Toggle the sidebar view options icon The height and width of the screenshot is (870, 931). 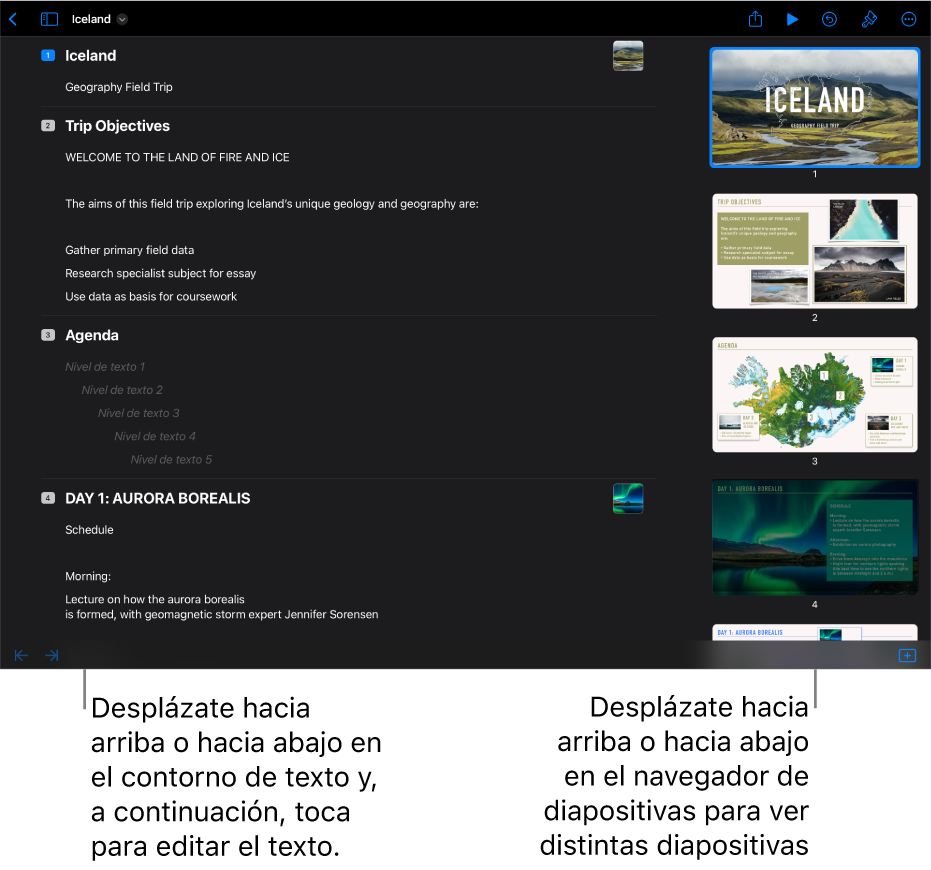click(49, 19)
